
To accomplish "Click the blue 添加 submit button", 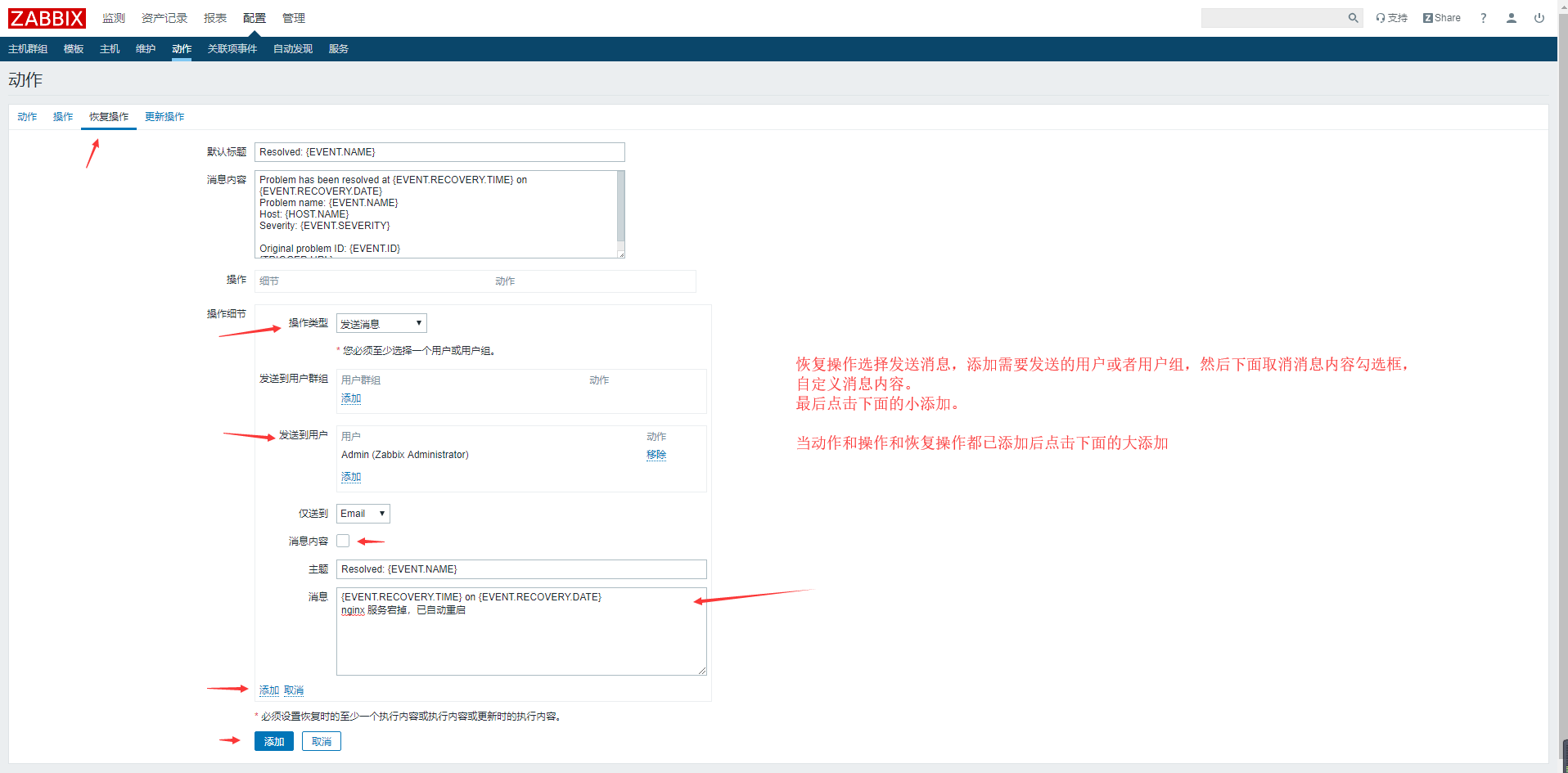I will tap(273, 741).
